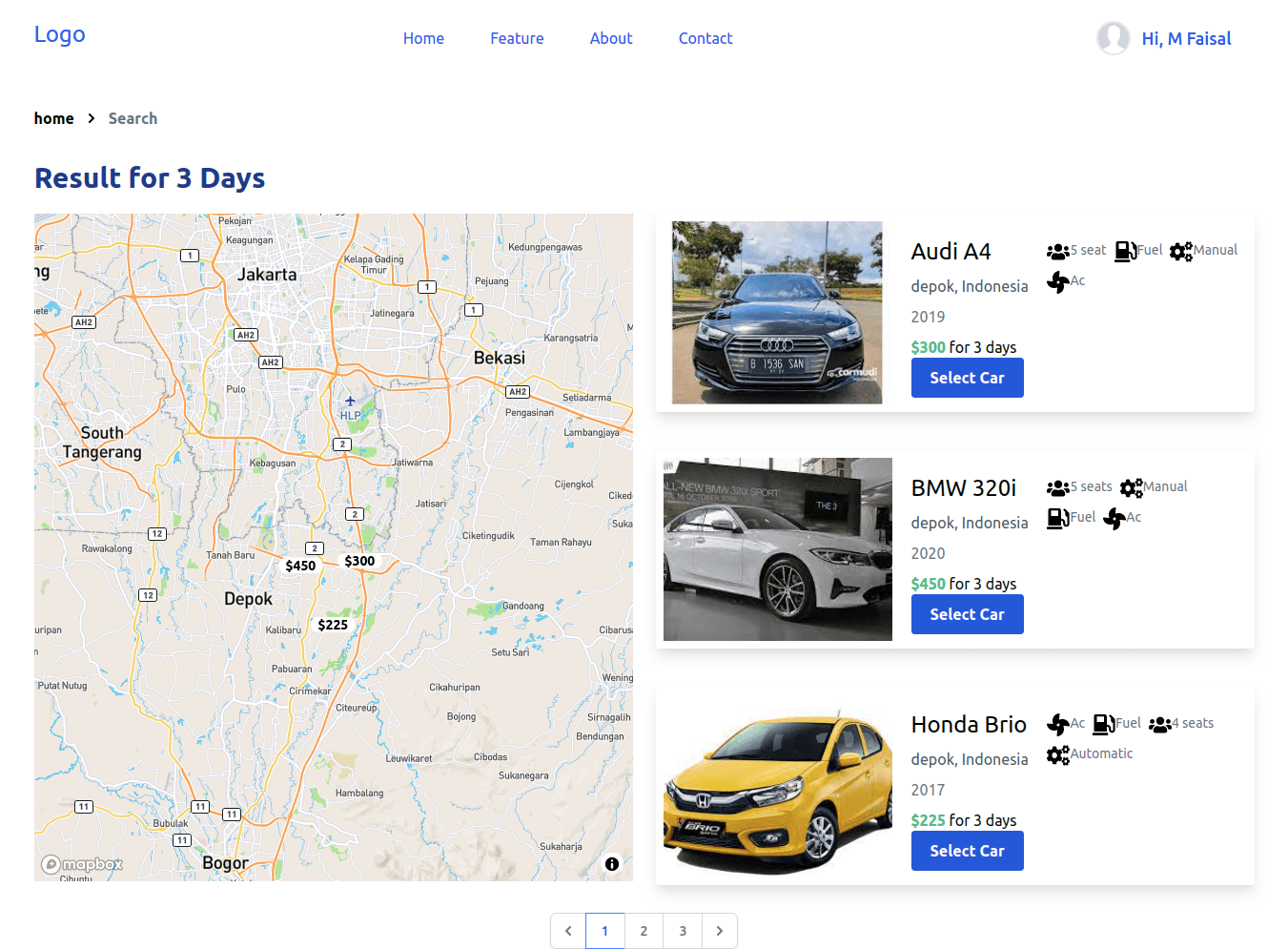Click the Automatic gears icon on Honda Brio card
The height and width of the screenshot is (949, 1288).
pyautogui.click(x=1057, y=755)
